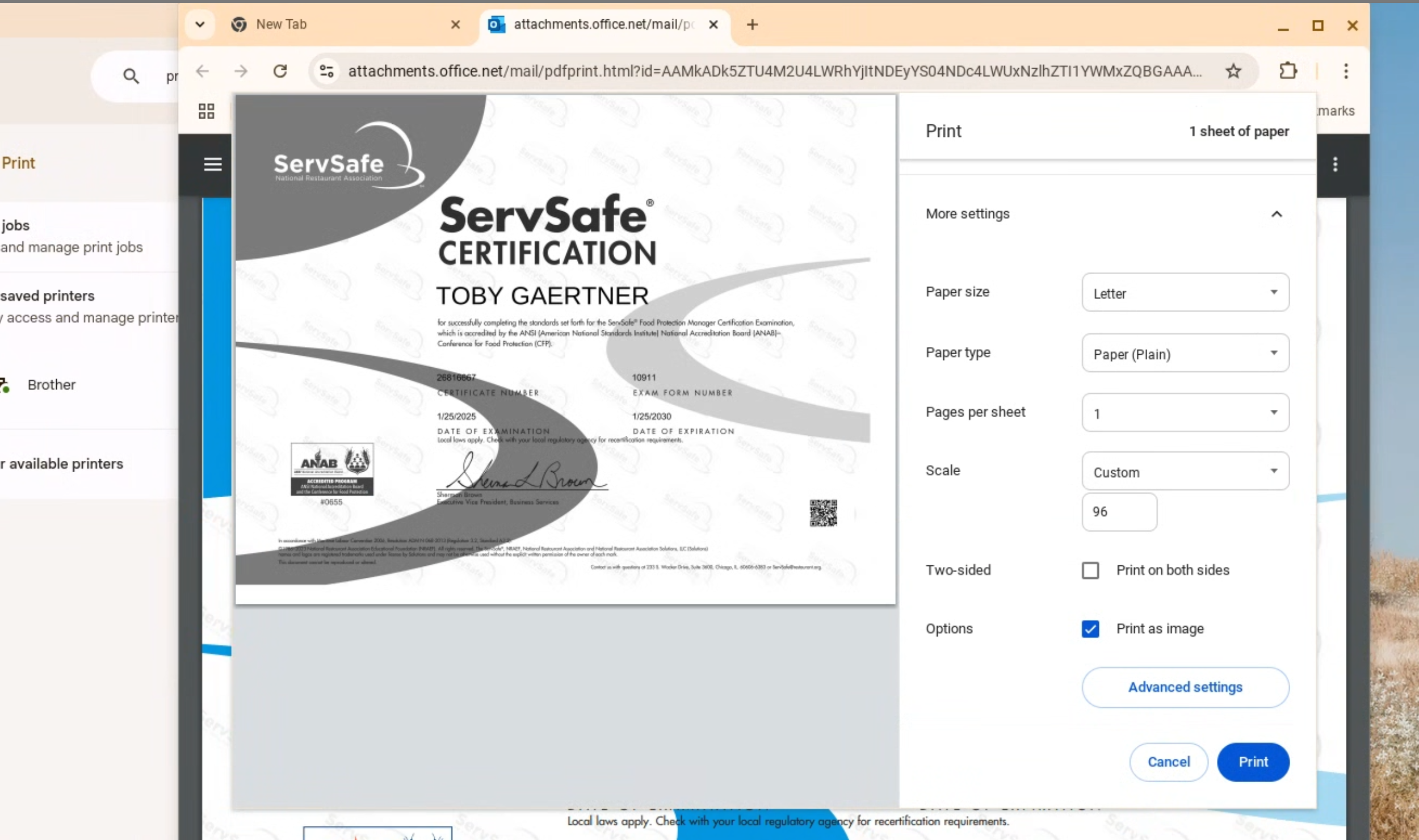This screenshot has height=840, width=1419.
Task: Open PDF viewer three-dot more options
Action: (1335, 165)
